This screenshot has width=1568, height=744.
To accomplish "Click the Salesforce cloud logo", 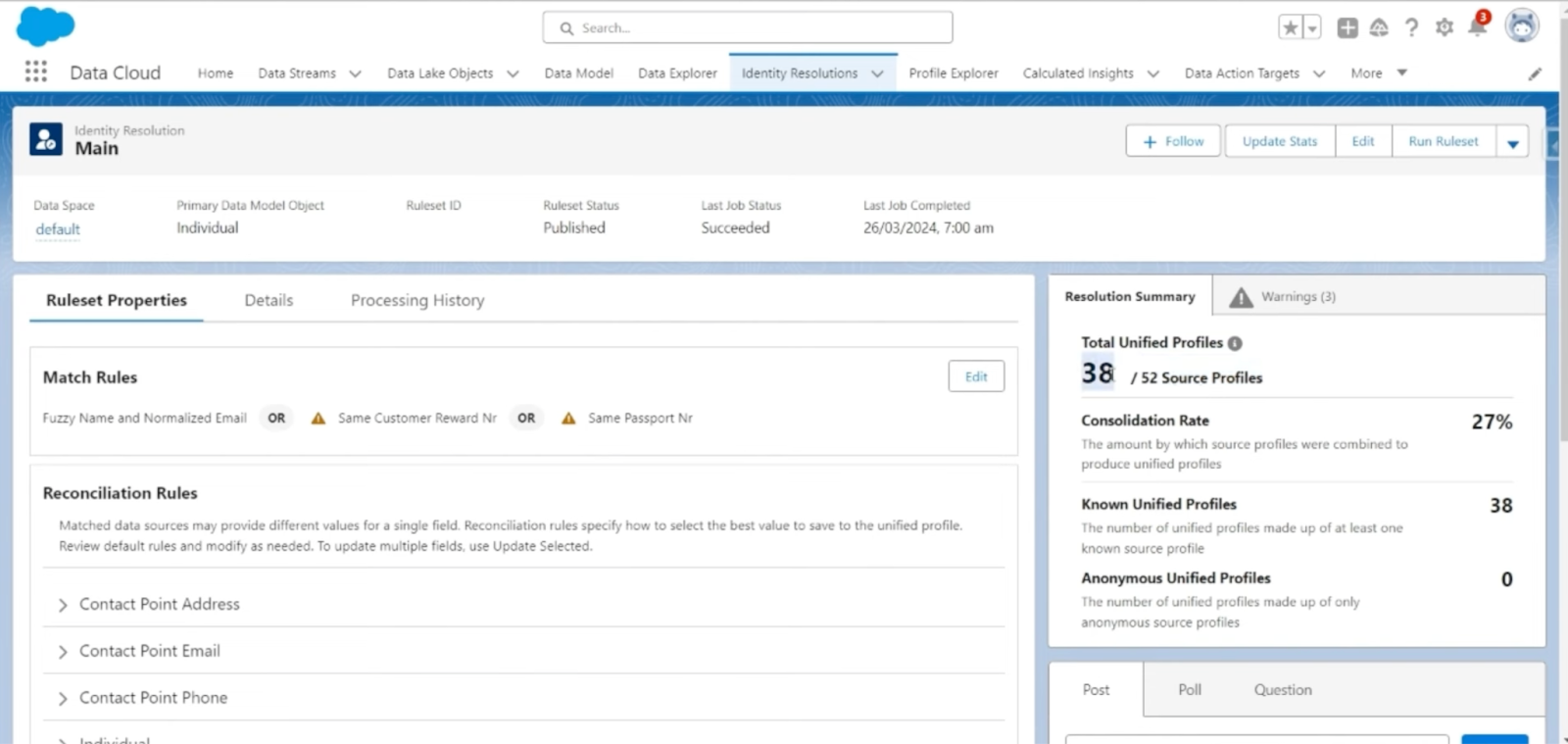I will pos(45,26).
